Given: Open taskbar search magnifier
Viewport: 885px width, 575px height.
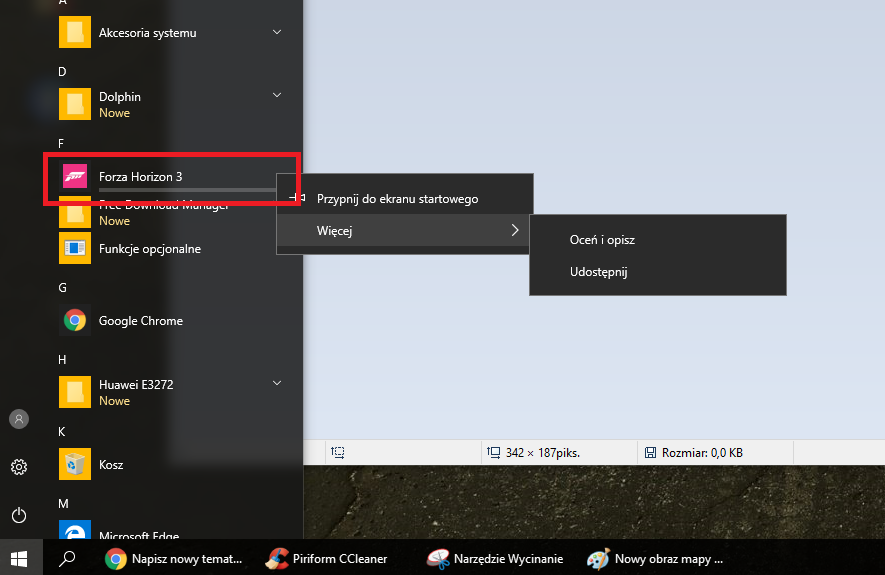Looking at the screenshot, I should (67, 559).
